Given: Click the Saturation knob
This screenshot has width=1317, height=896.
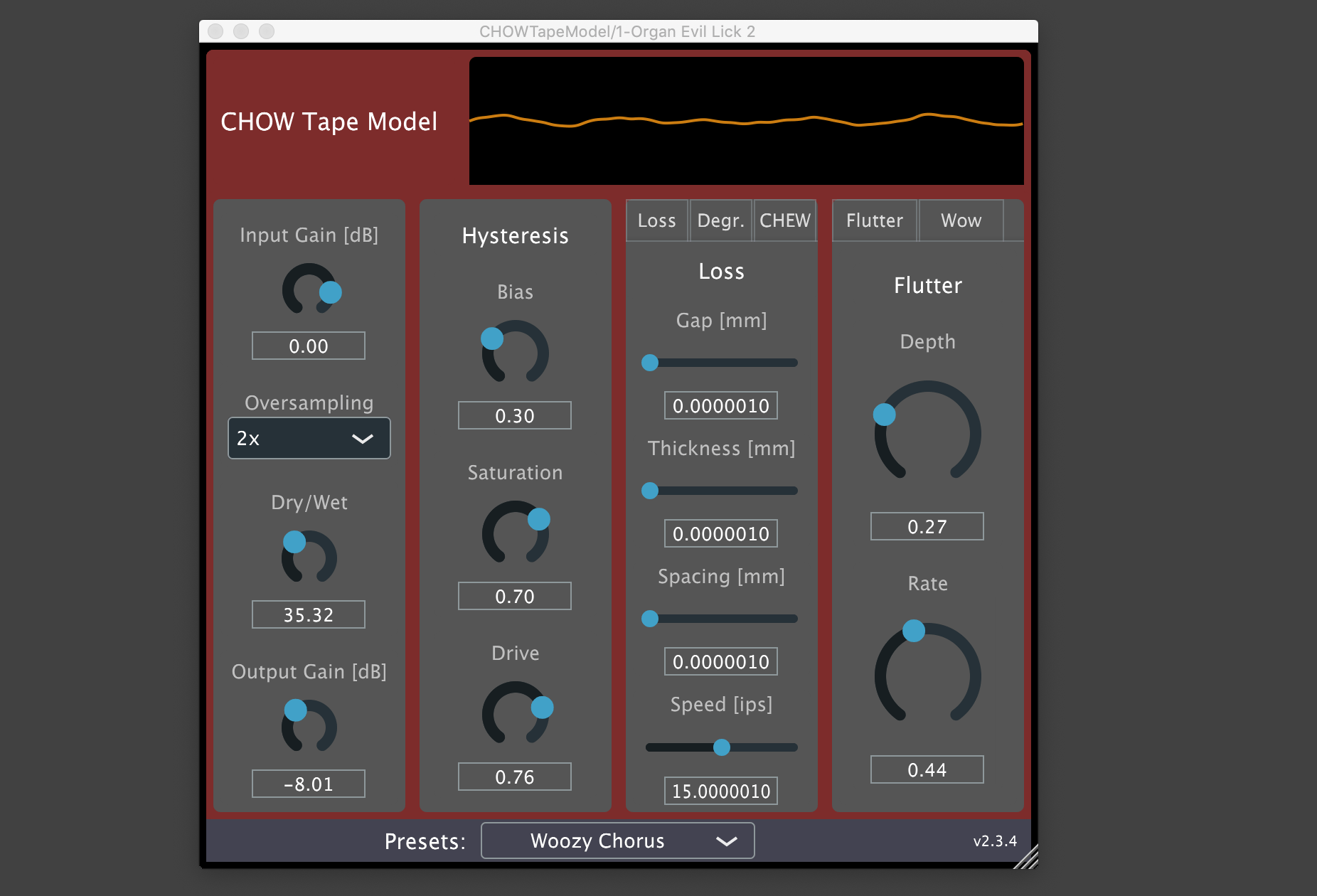Looking at the screenshot, I should [514, 534].
